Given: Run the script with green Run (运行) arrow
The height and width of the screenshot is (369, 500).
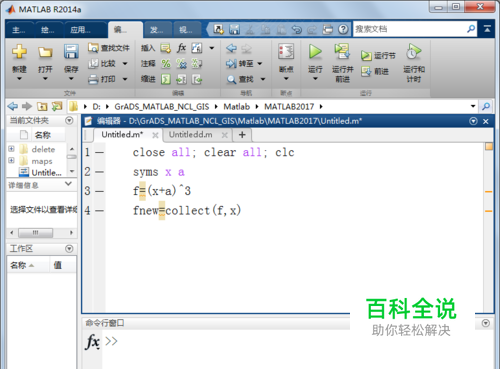Looking at the screenshot, I should [315, 52].
